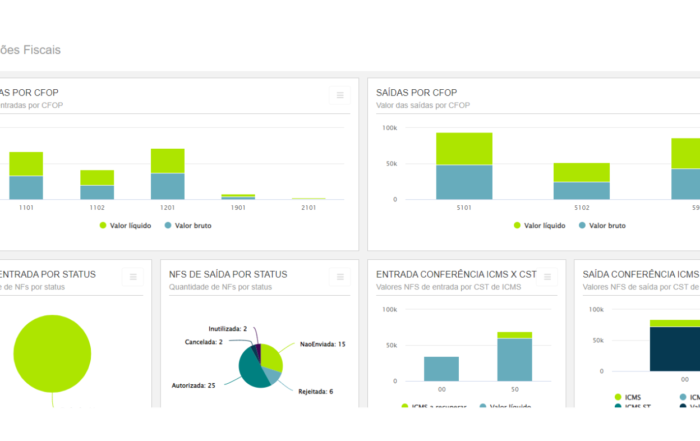Toggle the ICMS legend in Saída Conferência chart

[x=628, y=397]
